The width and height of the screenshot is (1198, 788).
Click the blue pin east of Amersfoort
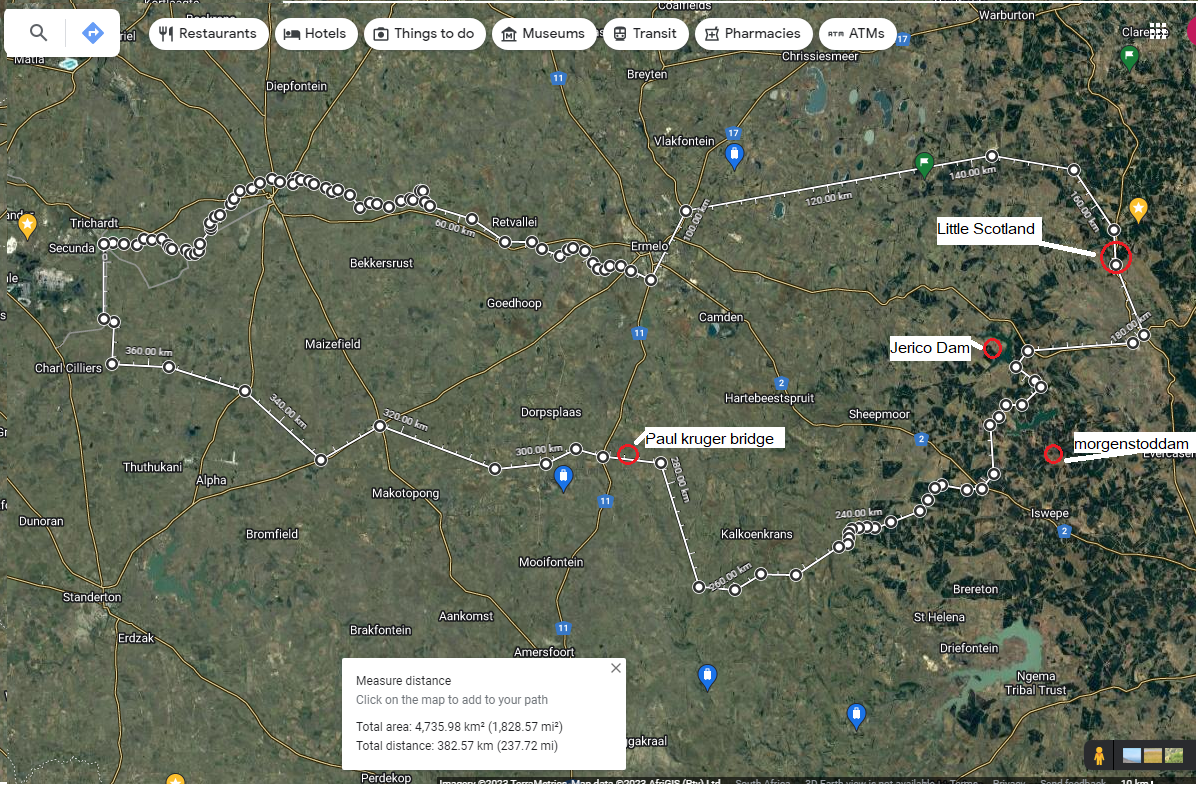(x=707, y=677)
